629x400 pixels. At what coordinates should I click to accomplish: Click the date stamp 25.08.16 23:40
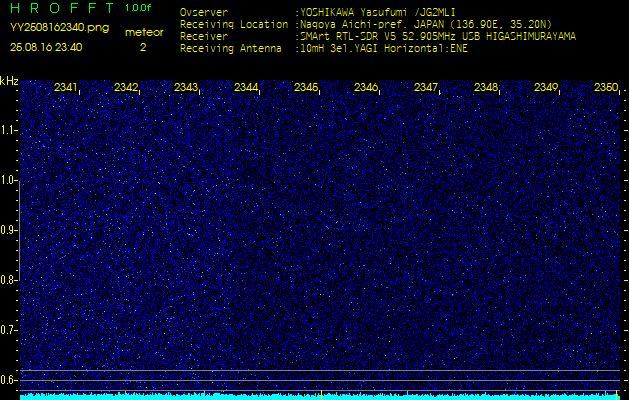(x=46, y=47)
